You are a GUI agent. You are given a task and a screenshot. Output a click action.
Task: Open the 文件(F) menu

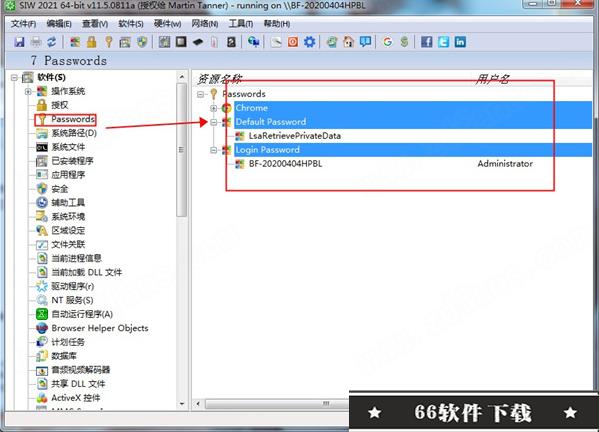point(23,24)
